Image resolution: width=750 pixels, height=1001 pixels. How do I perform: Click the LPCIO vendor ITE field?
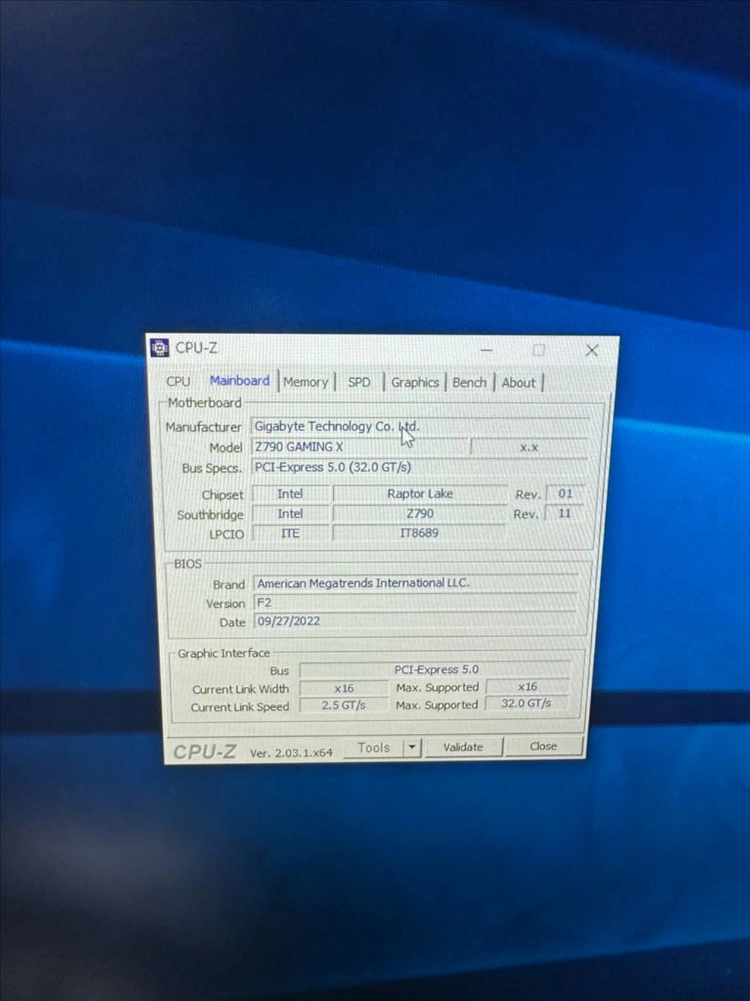pyautogui.click(x=290, y=533)
